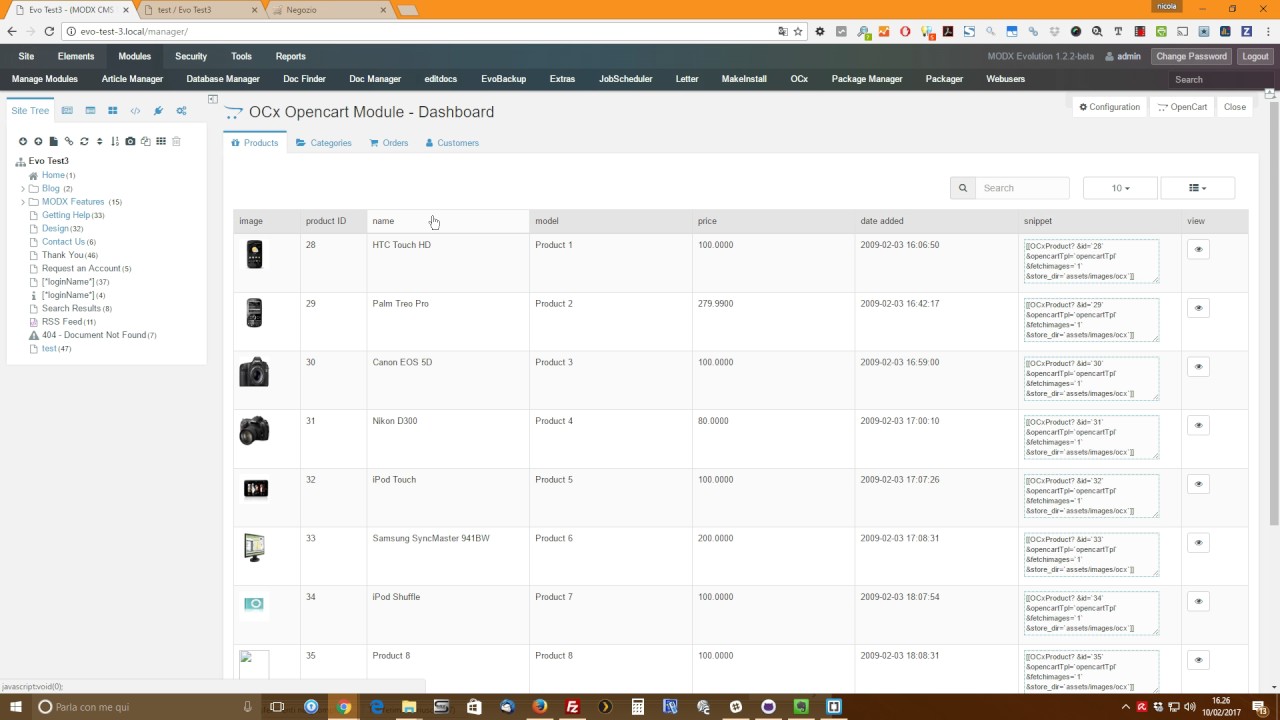Click the Canon EOS 5D product image
1280x720 pixels.
254,371
